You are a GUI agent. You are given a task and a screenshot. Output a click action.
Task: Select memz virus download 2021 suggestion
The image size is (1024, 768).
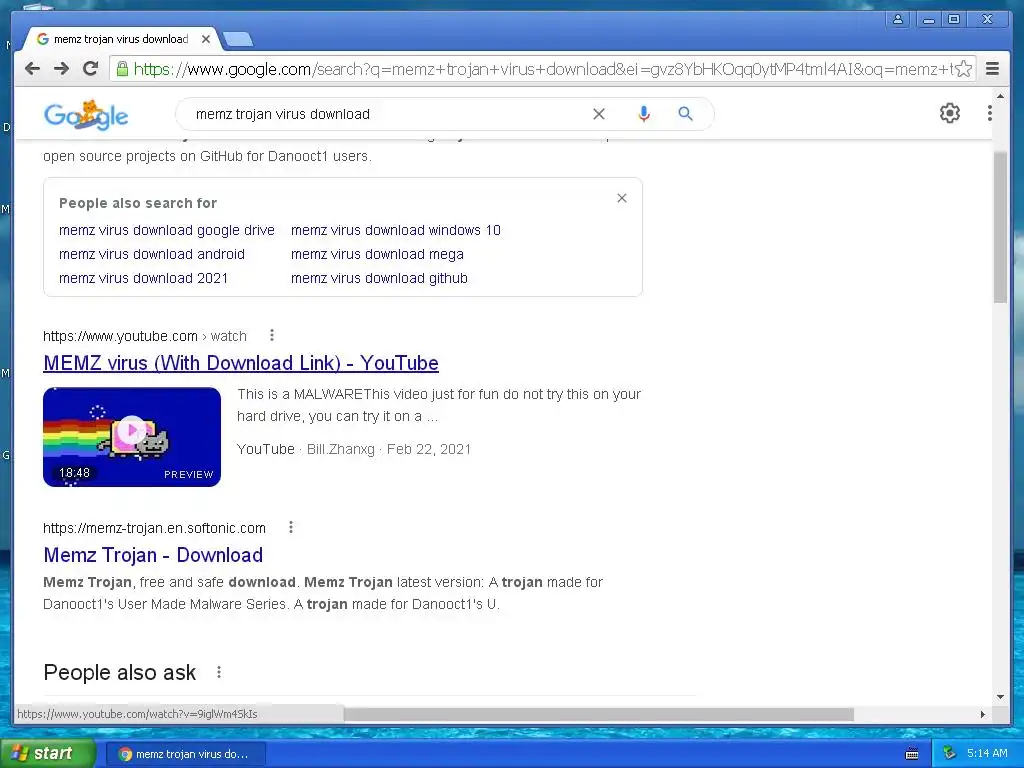coord(143,278)
